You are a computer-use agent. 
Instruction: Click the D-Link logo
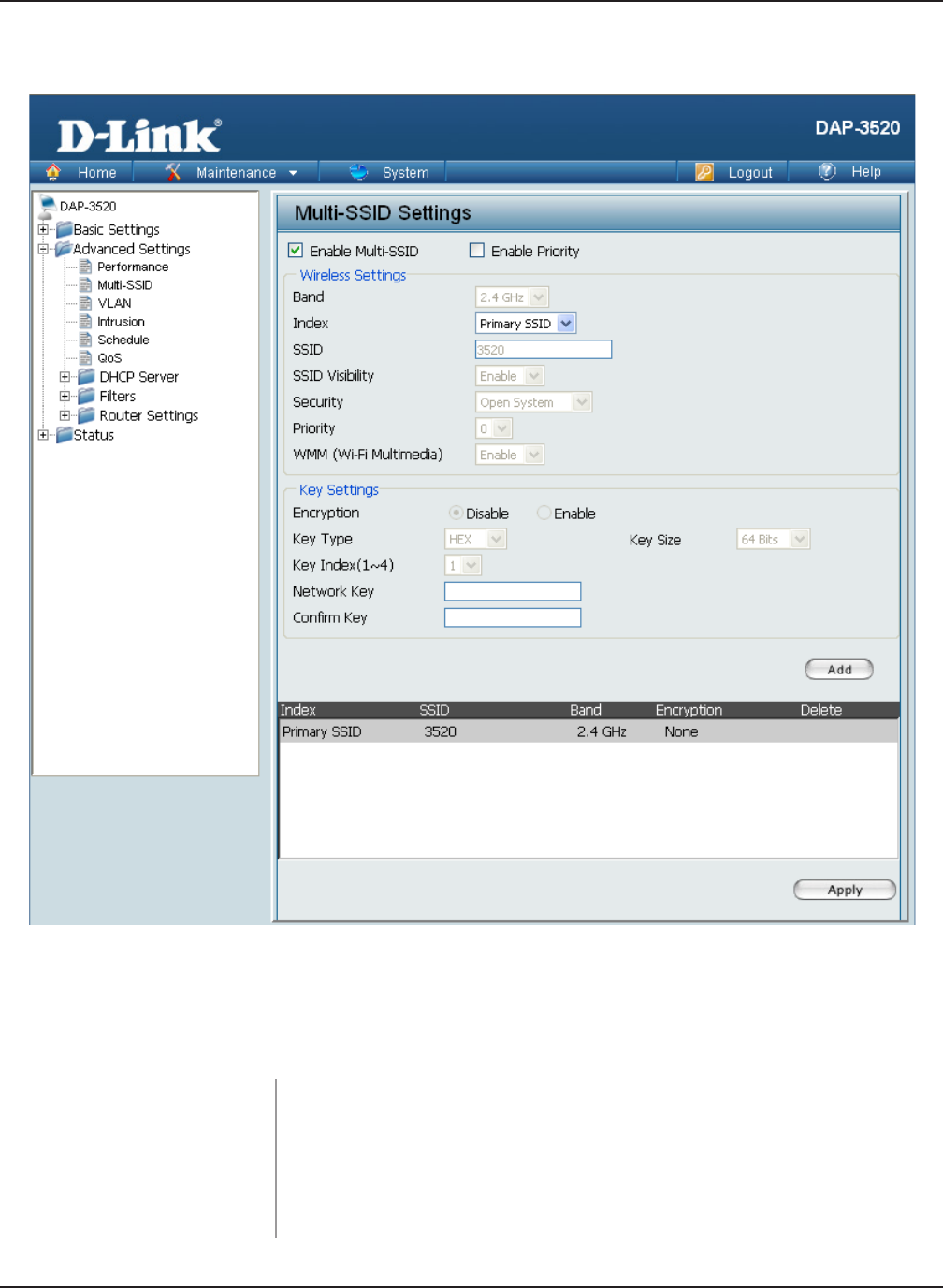click(x=139, y=136)
